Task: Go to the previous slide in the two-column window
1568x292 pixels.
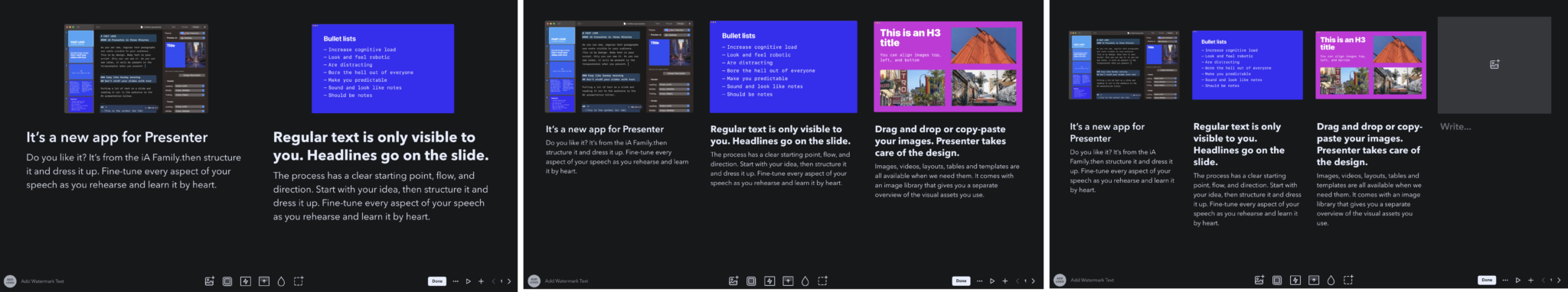Action: [494, 281]
